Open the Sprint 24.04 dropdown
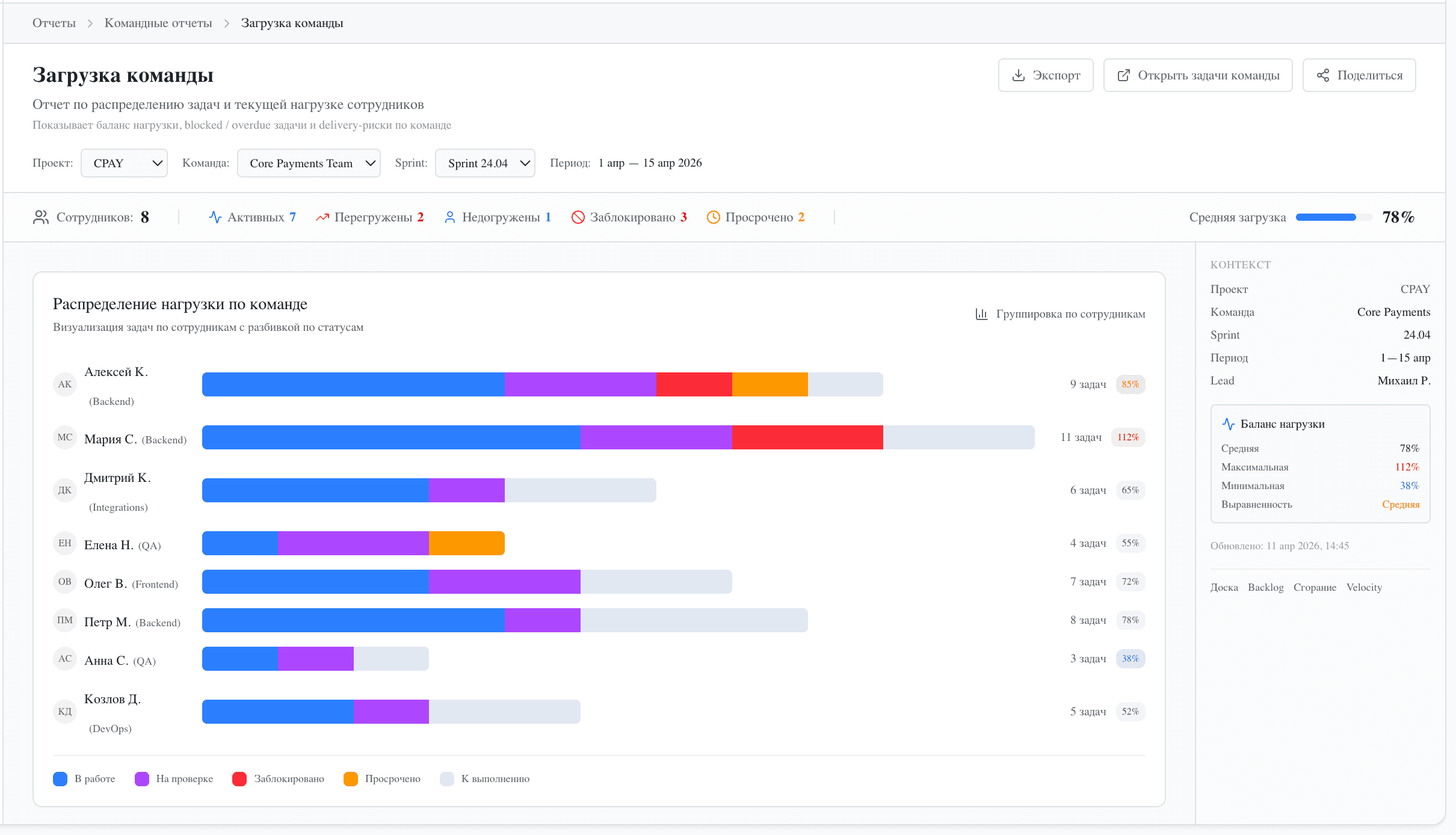This screenshot has width=1456, height=835. point(485,163)
